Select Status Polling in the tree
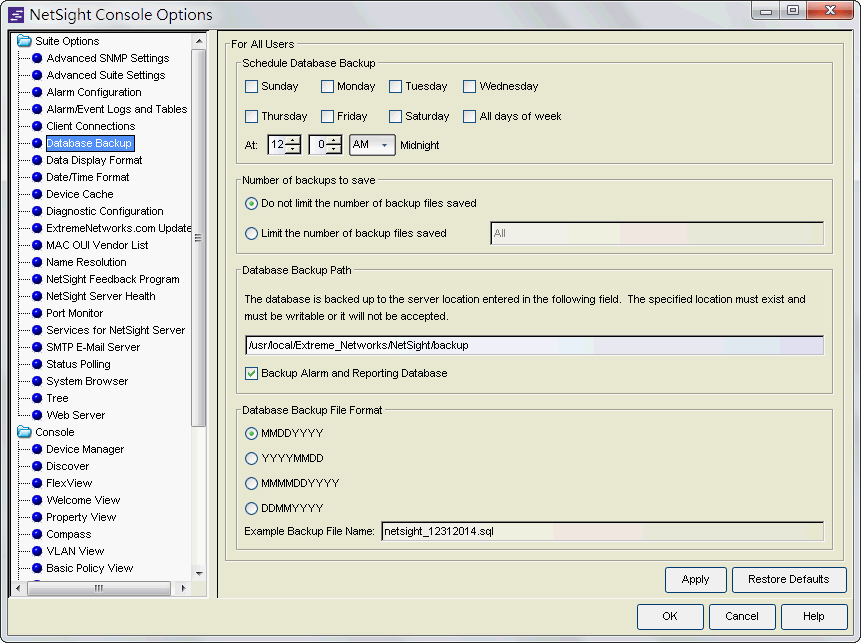 [x=78, y=365]
